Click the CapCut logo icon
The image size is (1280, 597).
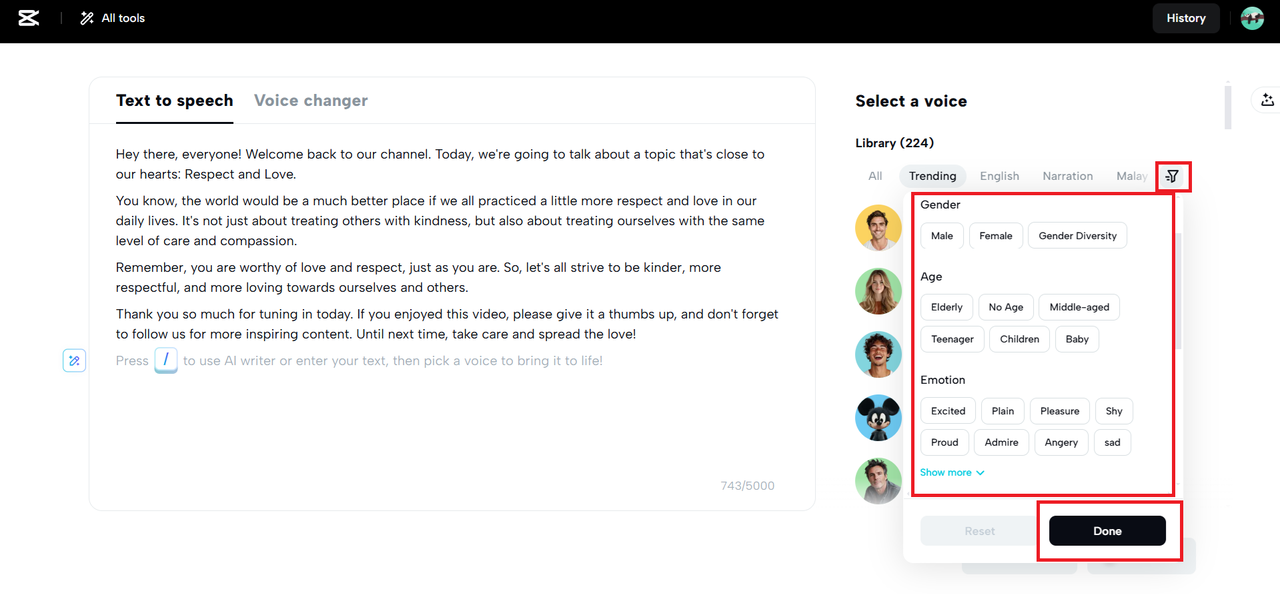[28, 18]
